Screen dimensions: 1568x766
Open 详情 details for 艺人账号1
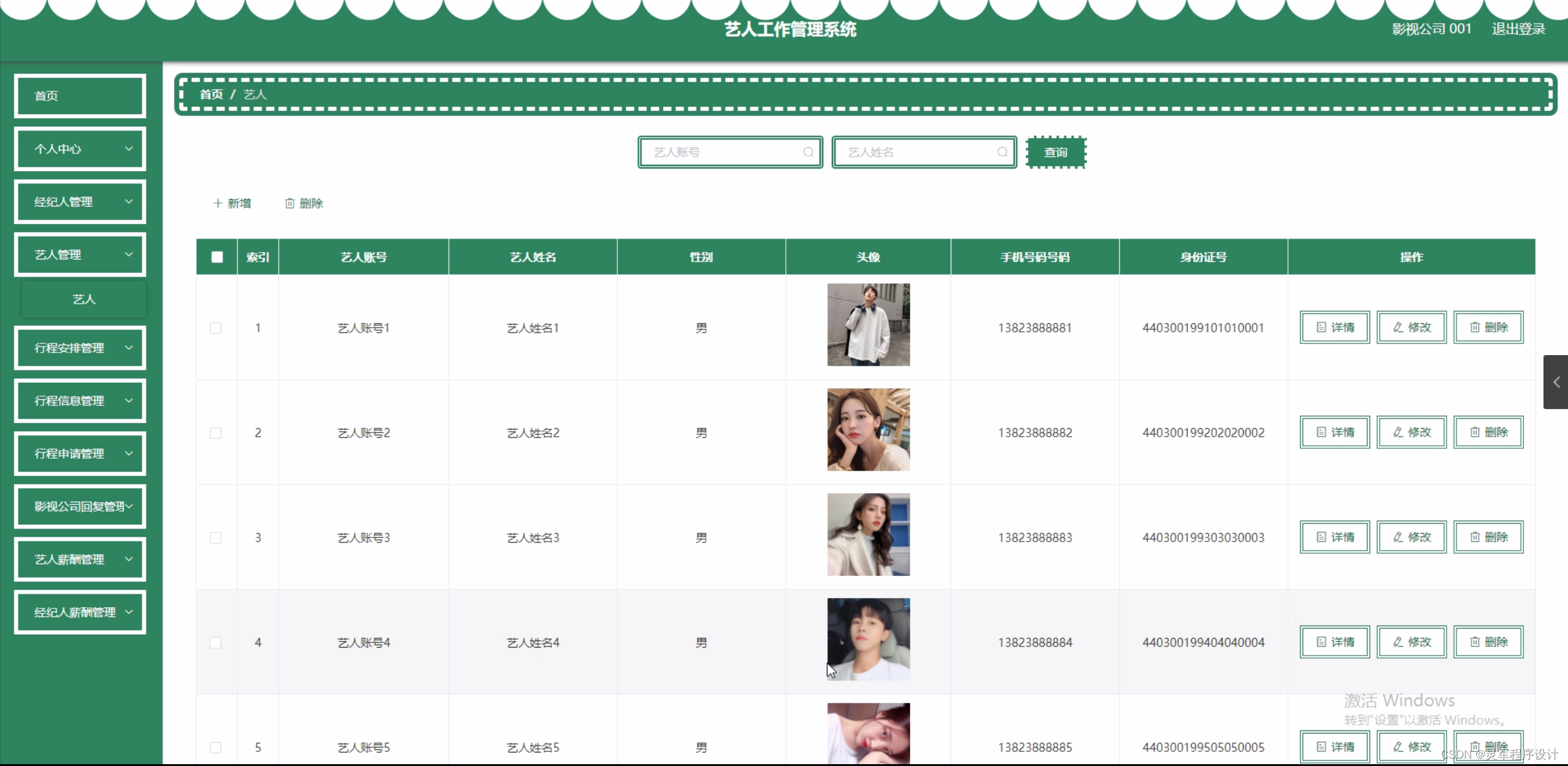pyautogui.click(x=1334, y=327)
